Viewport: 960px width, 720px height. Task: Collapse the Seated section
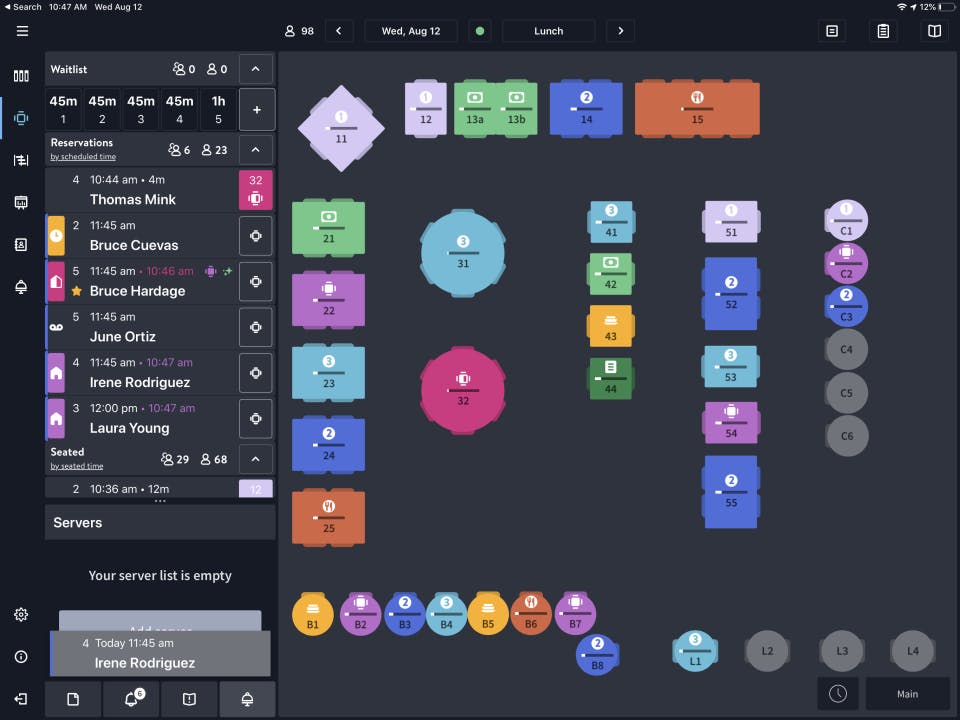click(256, 459)
